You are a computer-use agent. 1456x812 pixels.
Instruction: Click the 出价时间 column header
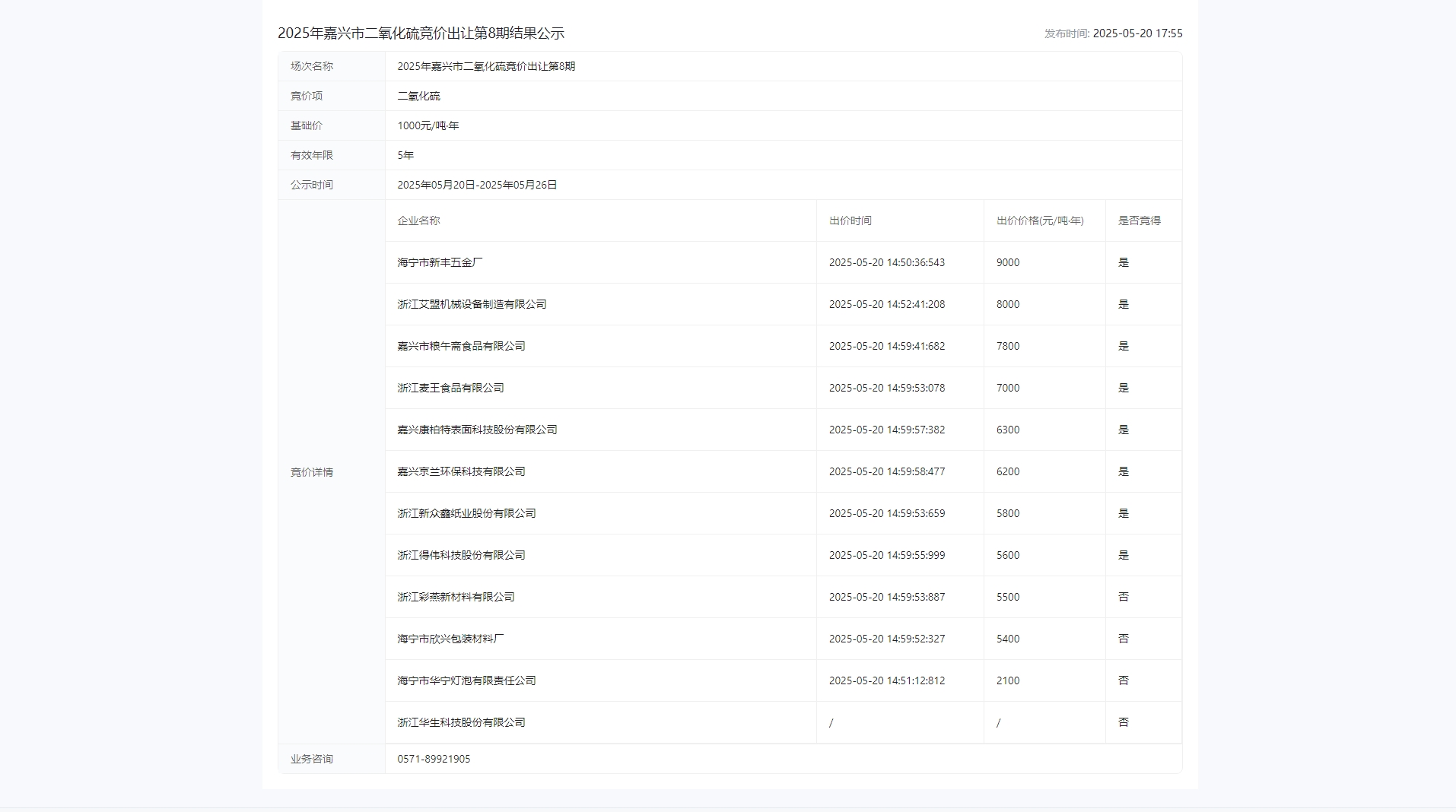pos(850,220)
